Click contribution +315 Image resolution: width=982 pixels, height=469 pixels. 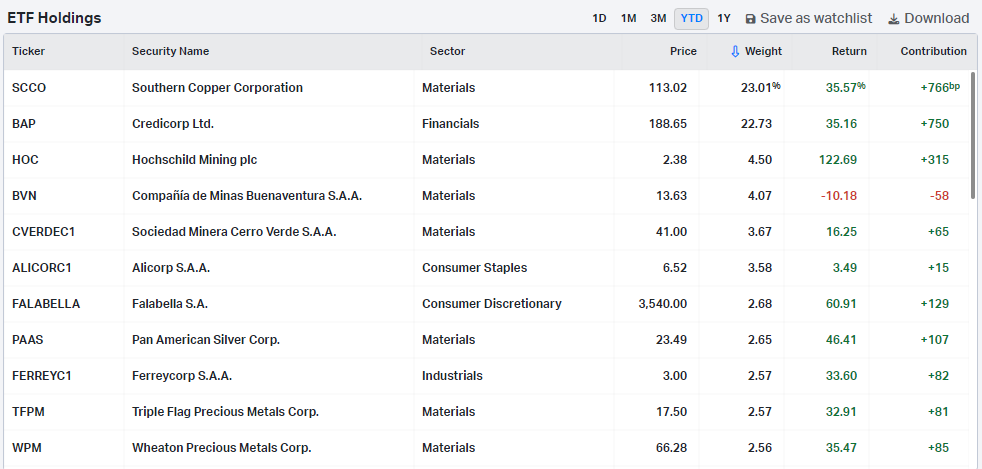coord(935,160)
